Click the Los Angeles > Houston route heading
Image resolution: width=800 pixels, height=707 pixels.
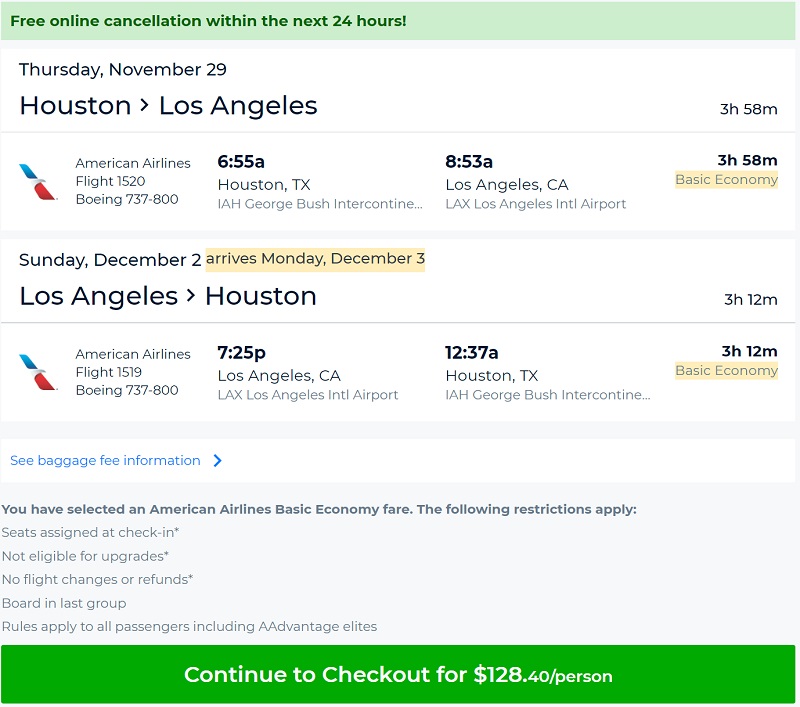(x=168, y=296)
